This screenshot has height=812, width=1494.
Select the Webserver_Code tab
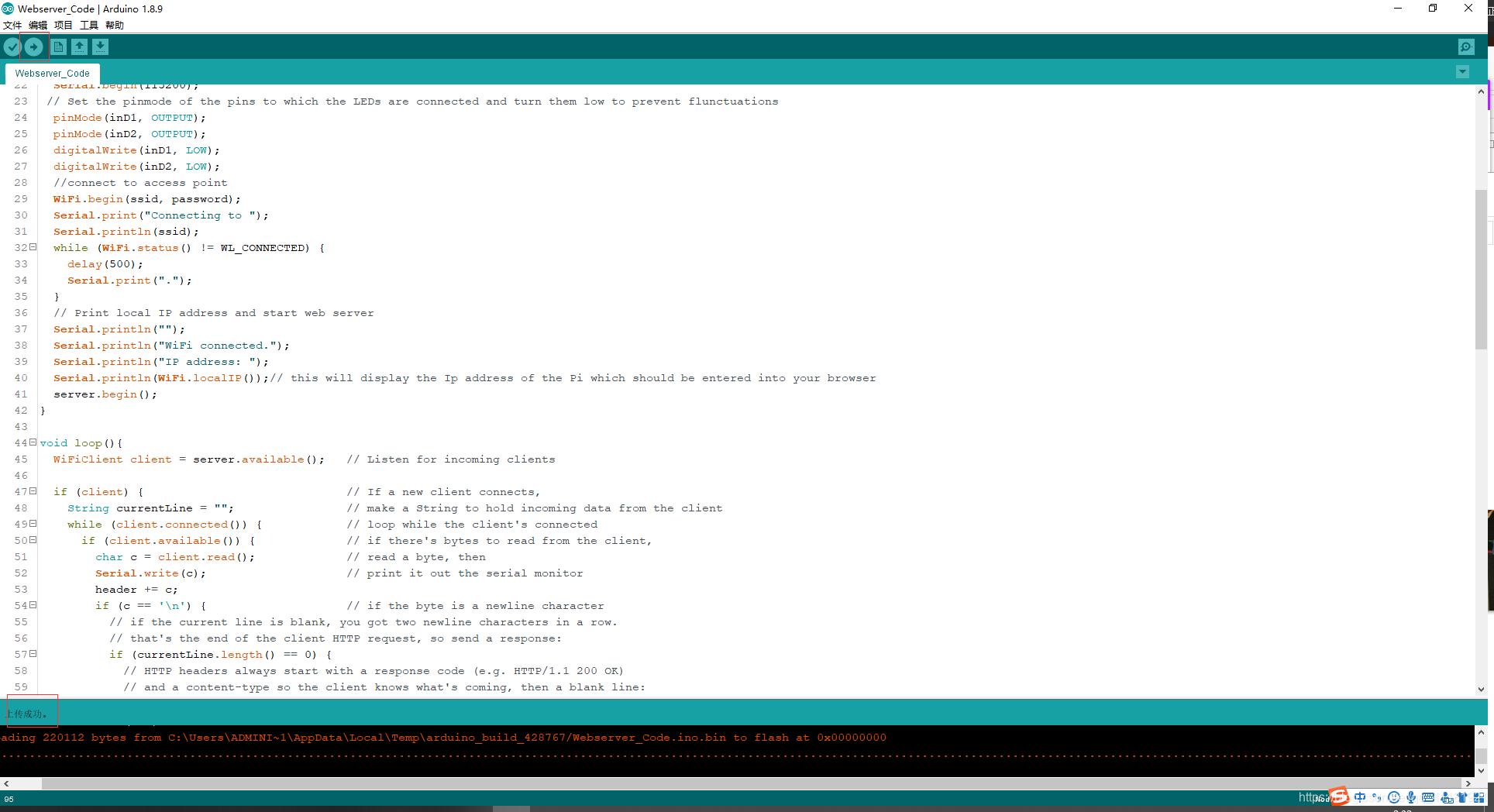pos(52,74)
